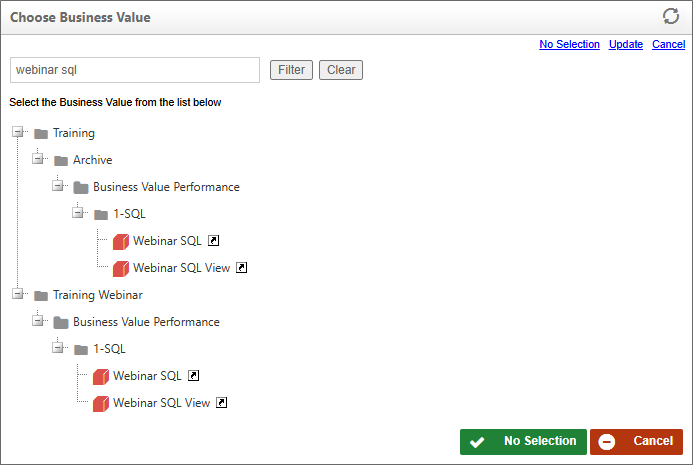Open the shortcut icon beside Webinar SQL under Archive
This screenshot has height=465, width=693.
click(213, 240)
